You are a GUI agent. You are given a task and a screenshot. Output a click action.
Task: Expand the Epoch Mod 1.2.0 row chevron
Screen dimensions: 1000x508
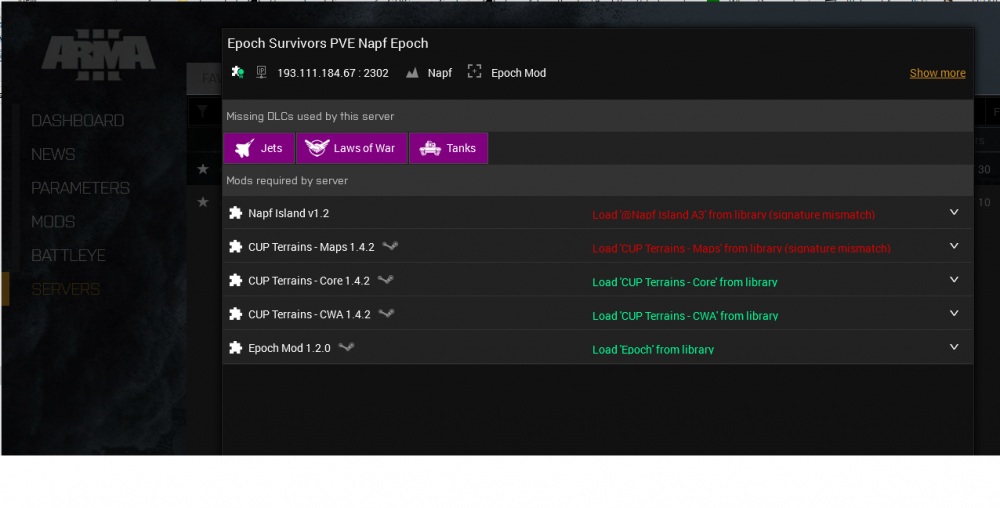(954, 347)
